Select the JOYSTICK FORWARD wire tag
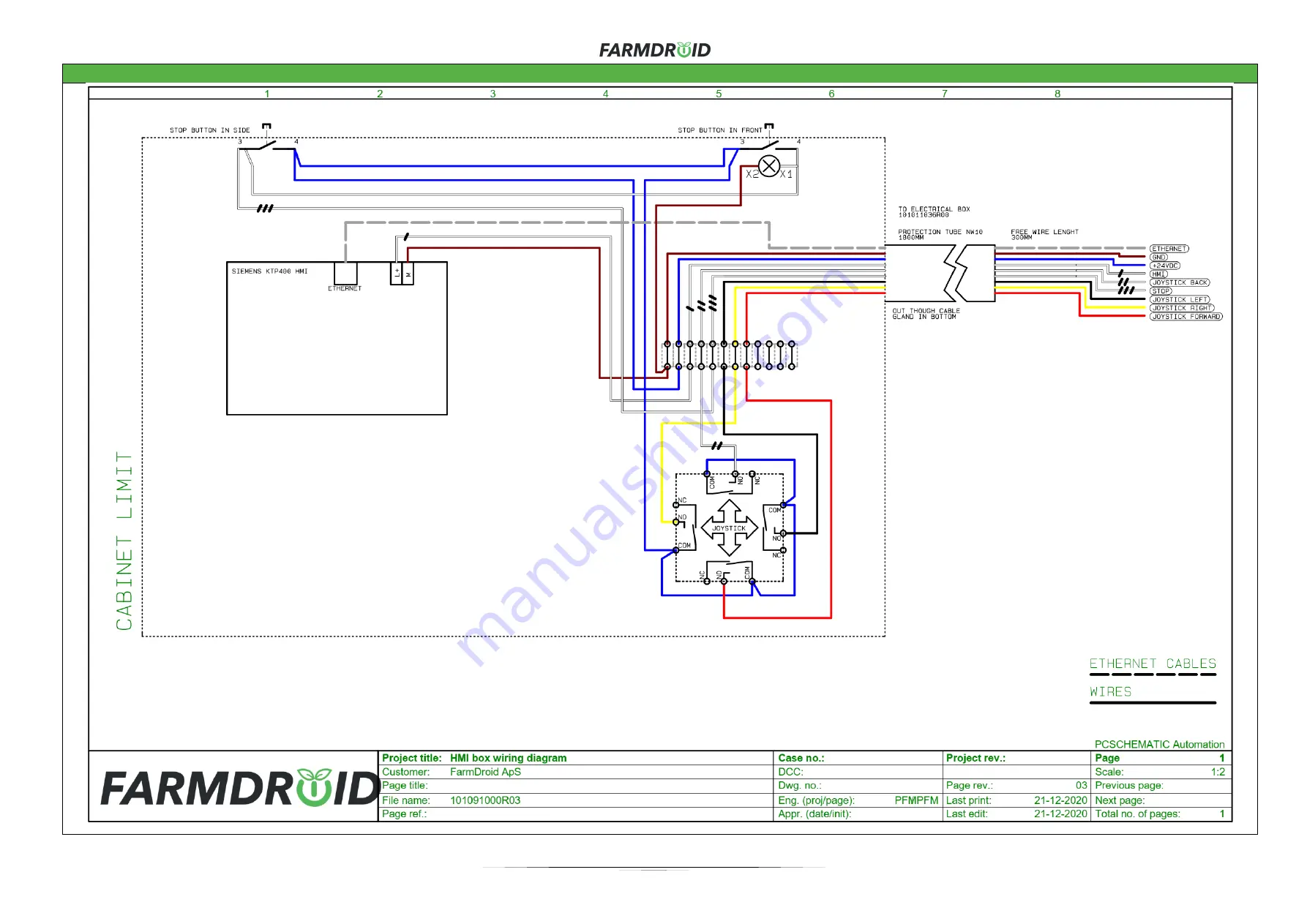The width and height of the screenshot is (1307, 924). [x=1186, y=317]
